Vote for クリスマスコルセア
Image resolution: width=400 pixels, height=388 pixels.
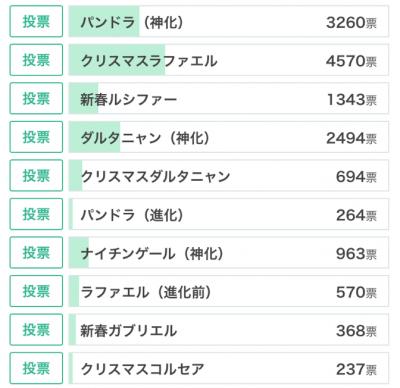pyautogui.click(x=36, y=368)
